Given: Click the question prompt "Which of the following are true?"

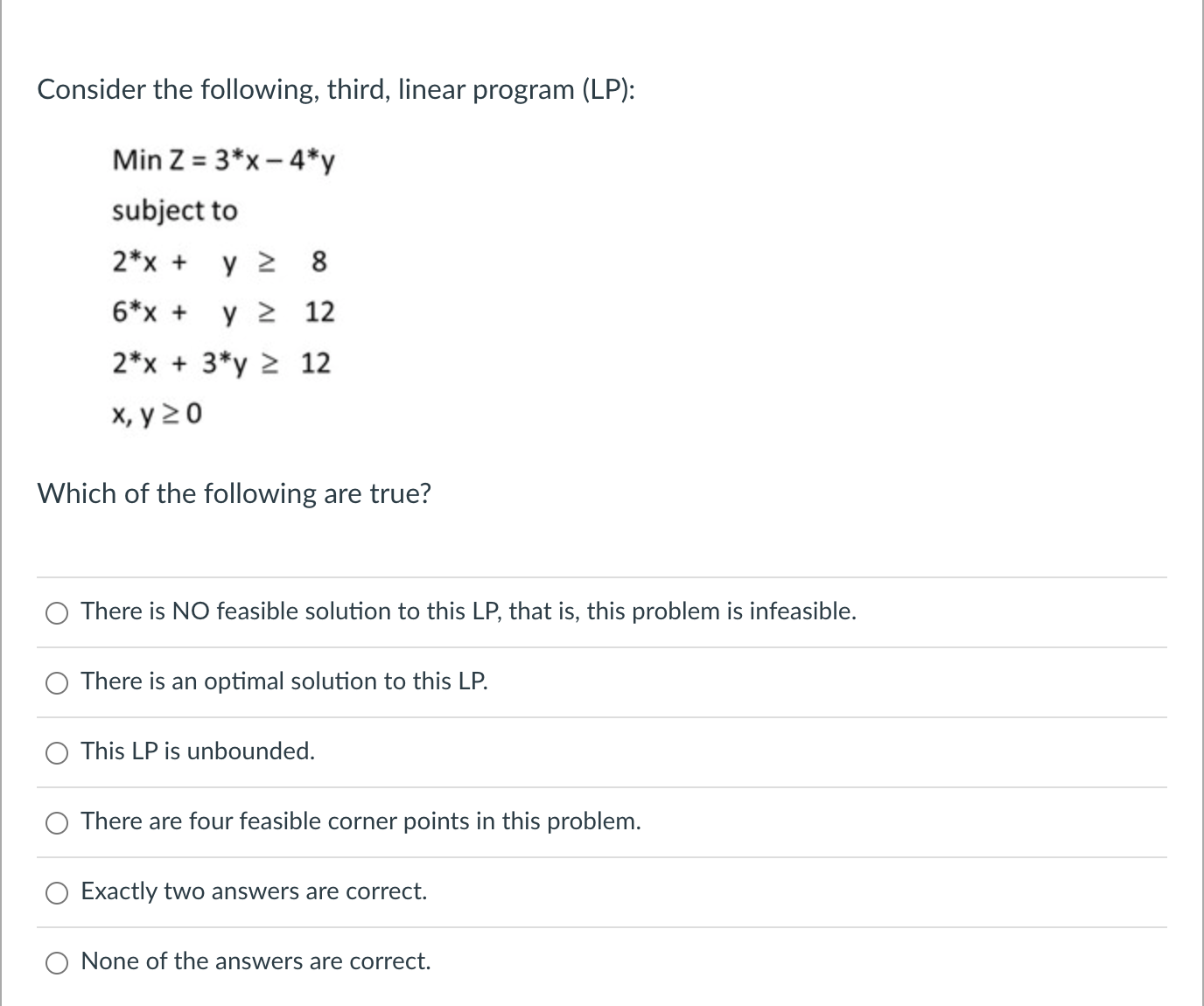Looking at the screenshot, I should (234, 493).
